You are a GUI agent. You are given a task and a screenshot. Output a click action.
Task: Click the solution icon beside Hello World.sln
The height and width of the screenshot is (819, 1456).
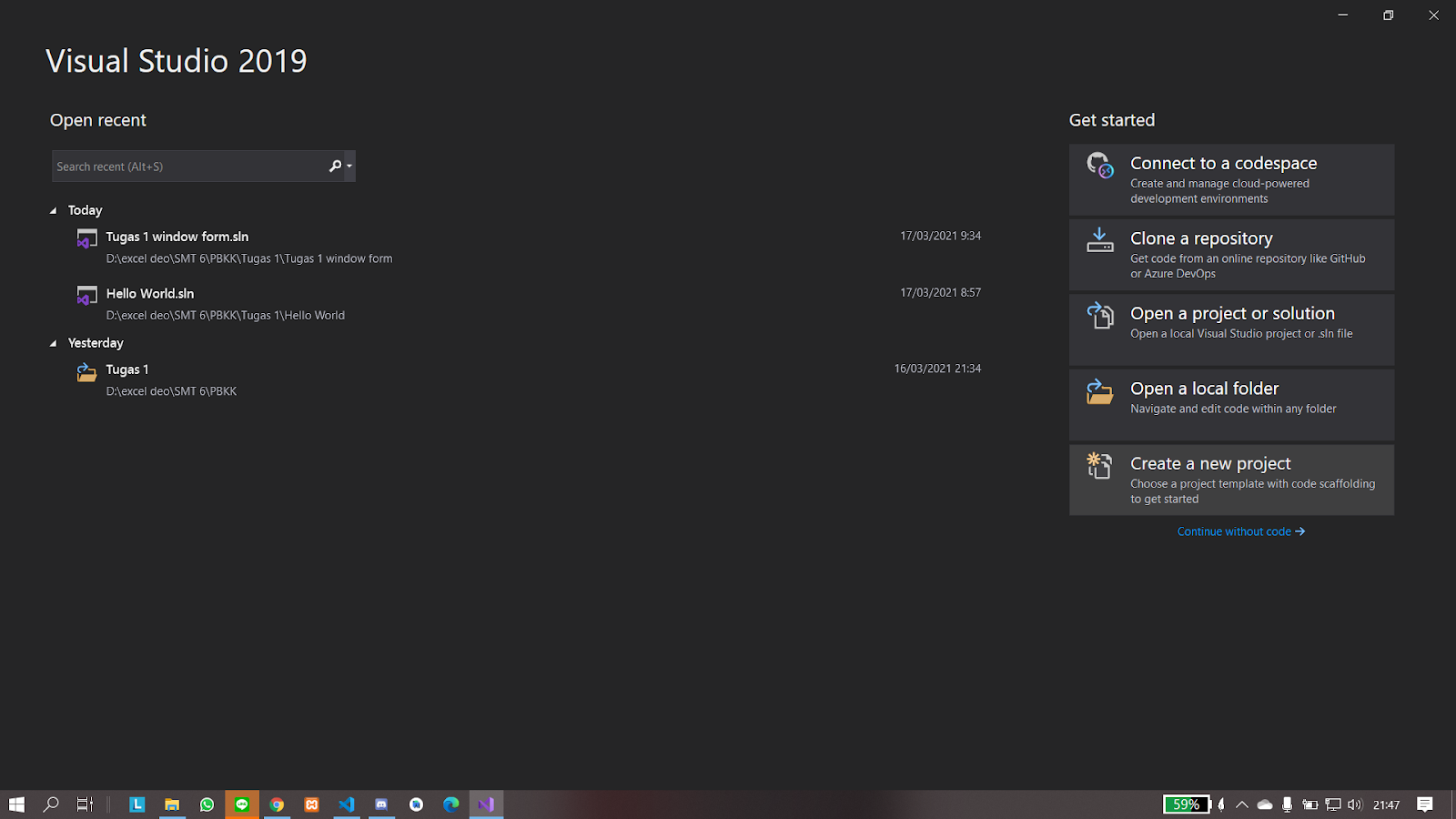[x=86, y=296]
